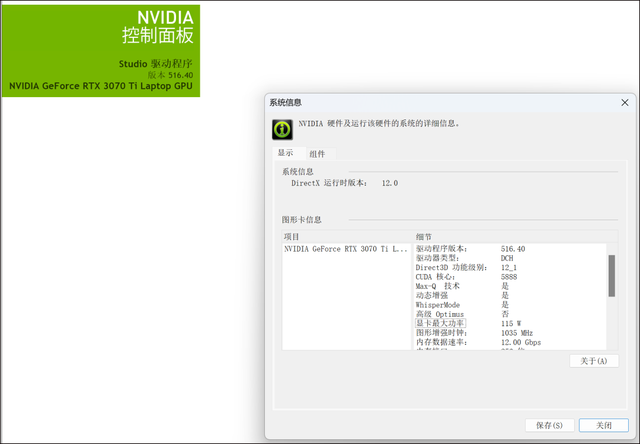The image size is (640, 444).
Task: Click the 版本 516.40 banner text
Action: tap(170, 75)
